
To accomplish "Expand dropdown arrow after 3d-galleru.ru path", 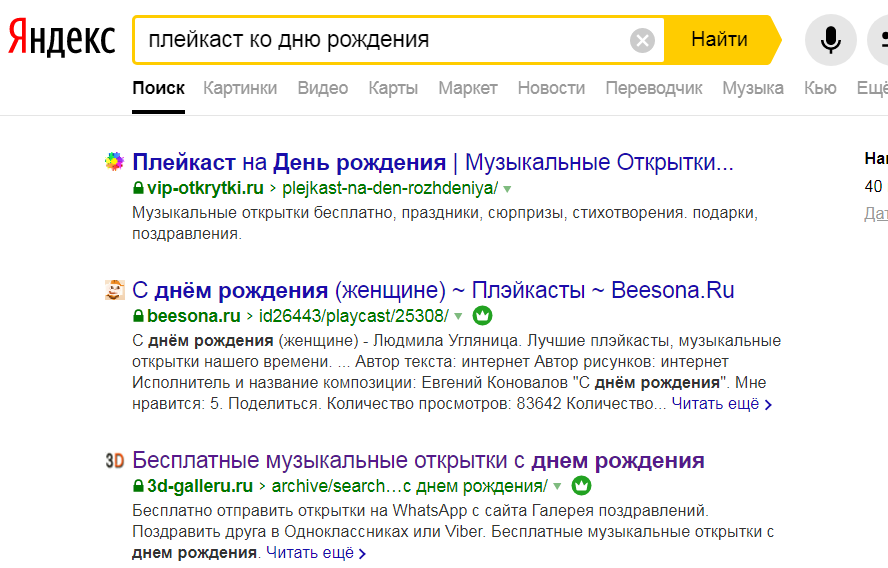I will pos(557,486).
